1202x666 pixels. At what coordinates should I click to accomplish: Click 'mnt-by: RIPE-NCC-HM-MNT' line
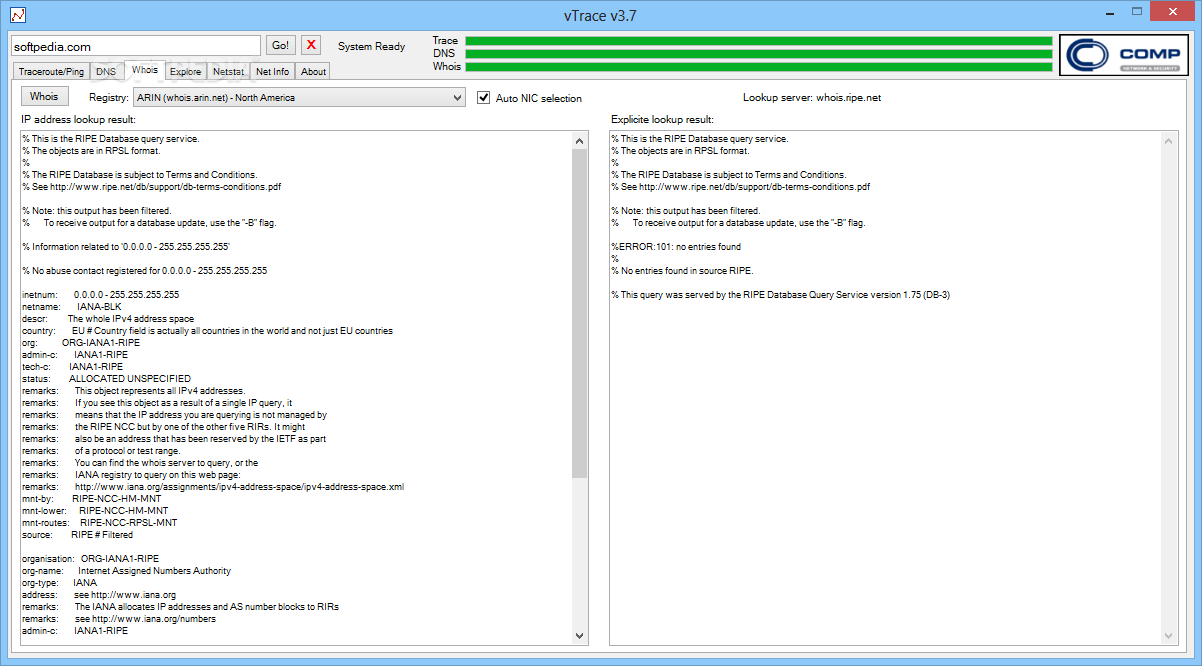(91, 498)
